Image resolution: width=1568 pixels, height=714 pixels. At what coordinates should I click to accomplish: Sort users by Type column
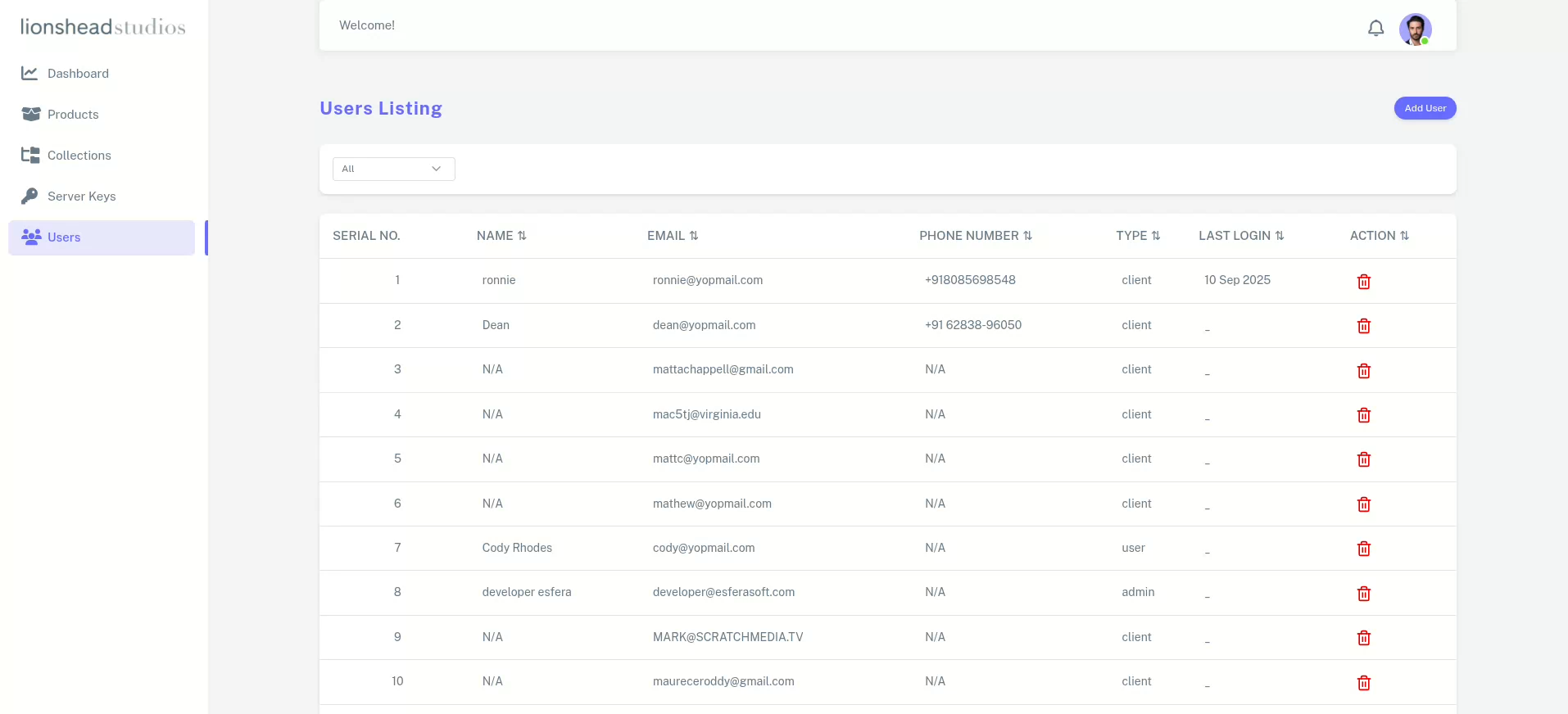(x=1137, y=236)
